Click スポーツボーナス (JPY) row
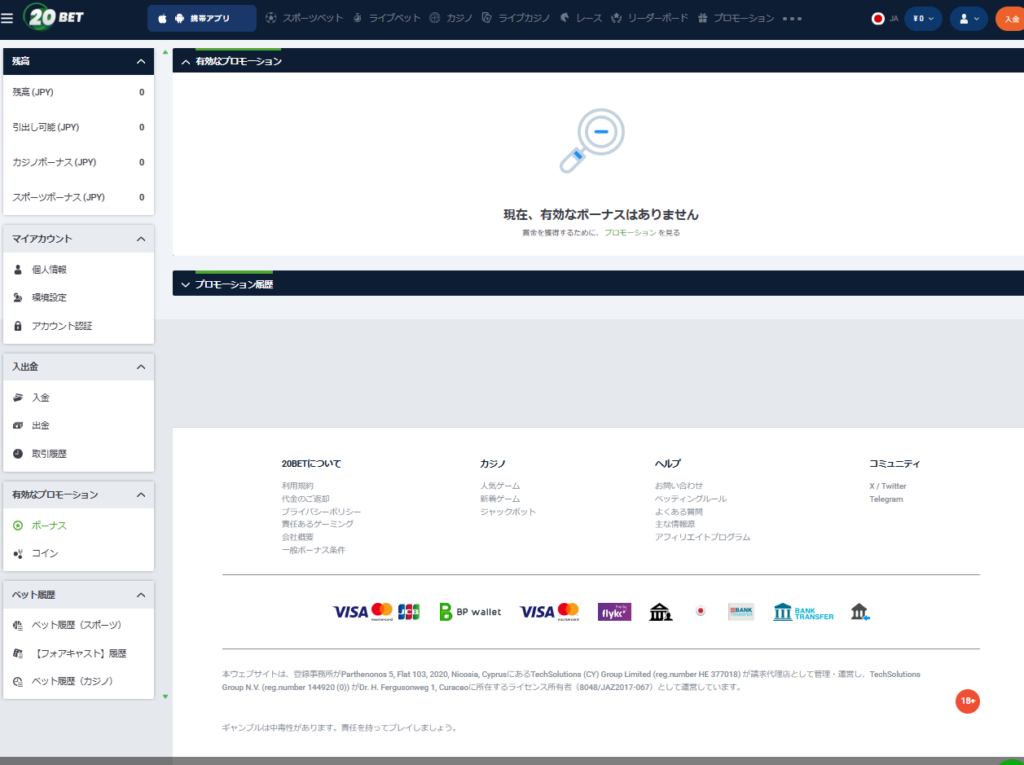 tap(78, 197)
